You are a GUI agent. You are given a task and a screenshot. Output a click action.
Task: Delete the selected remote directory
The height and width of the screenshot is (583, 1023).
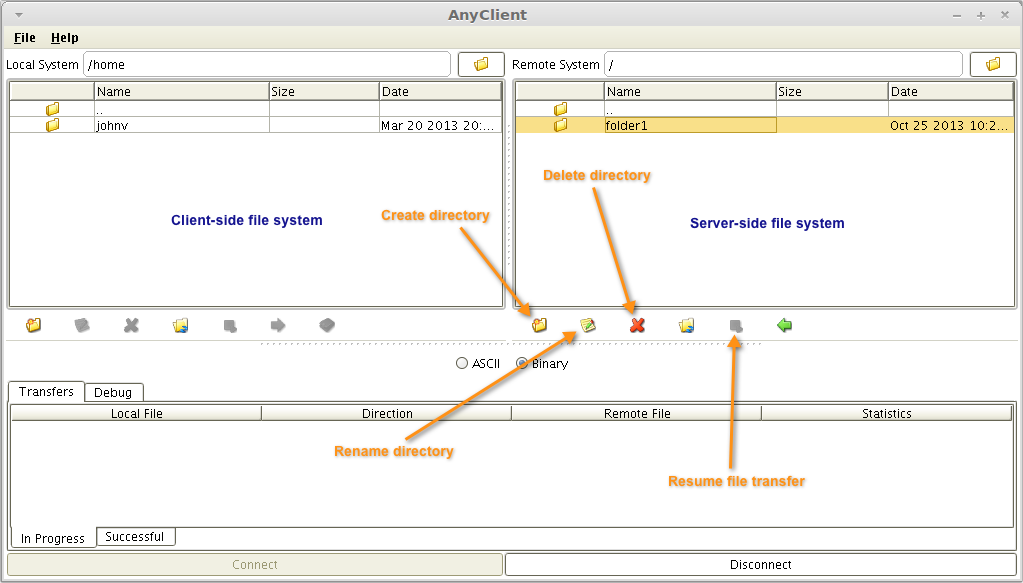(637, 325)
